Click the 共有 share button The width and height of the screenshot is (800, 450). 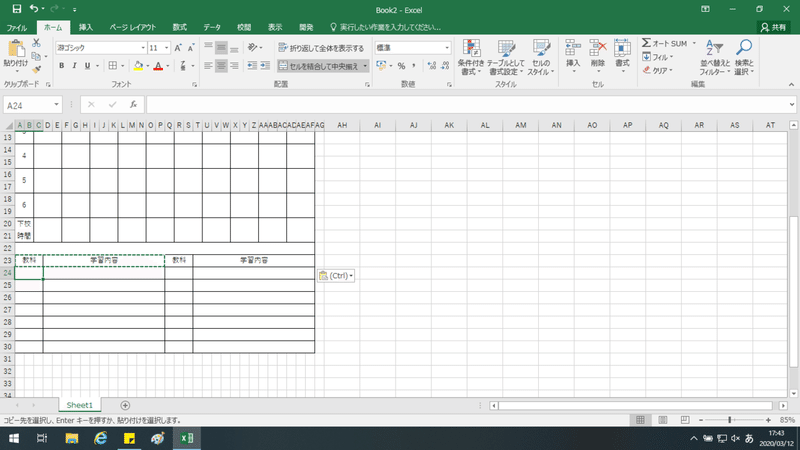773,28
